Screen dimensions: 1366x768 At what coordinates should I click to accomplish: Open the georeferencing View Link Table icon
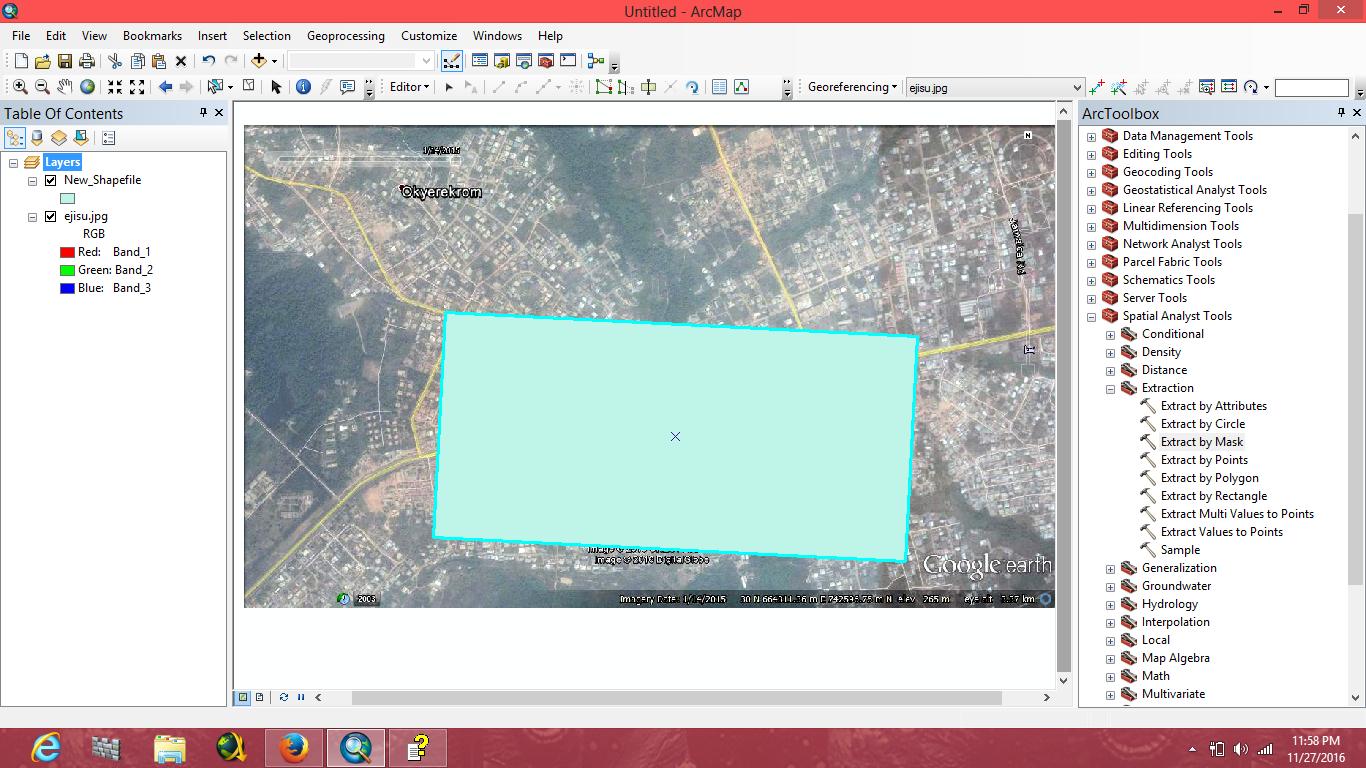coord(1229,87)
